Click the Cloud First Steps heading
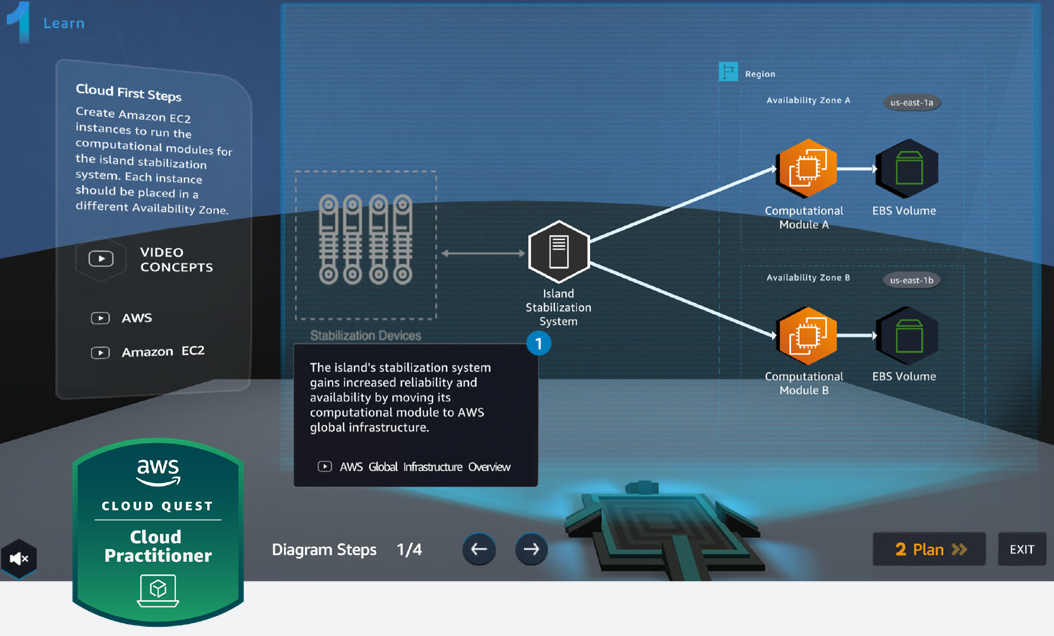The height and width of the screenshot is (636, 1054). [128, 92]
